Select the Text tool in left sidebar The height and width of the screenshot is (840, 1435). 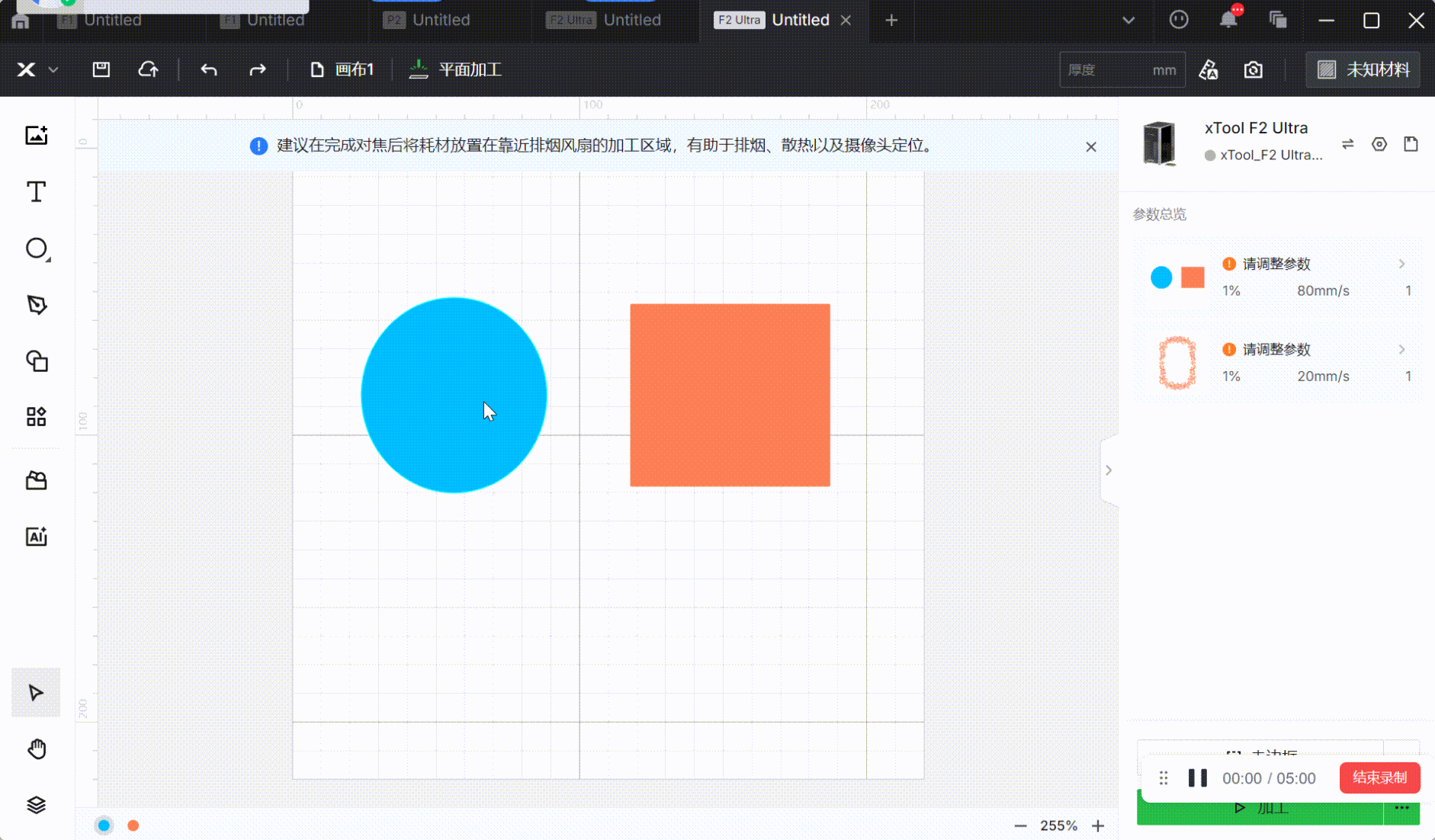coord(36,192)
